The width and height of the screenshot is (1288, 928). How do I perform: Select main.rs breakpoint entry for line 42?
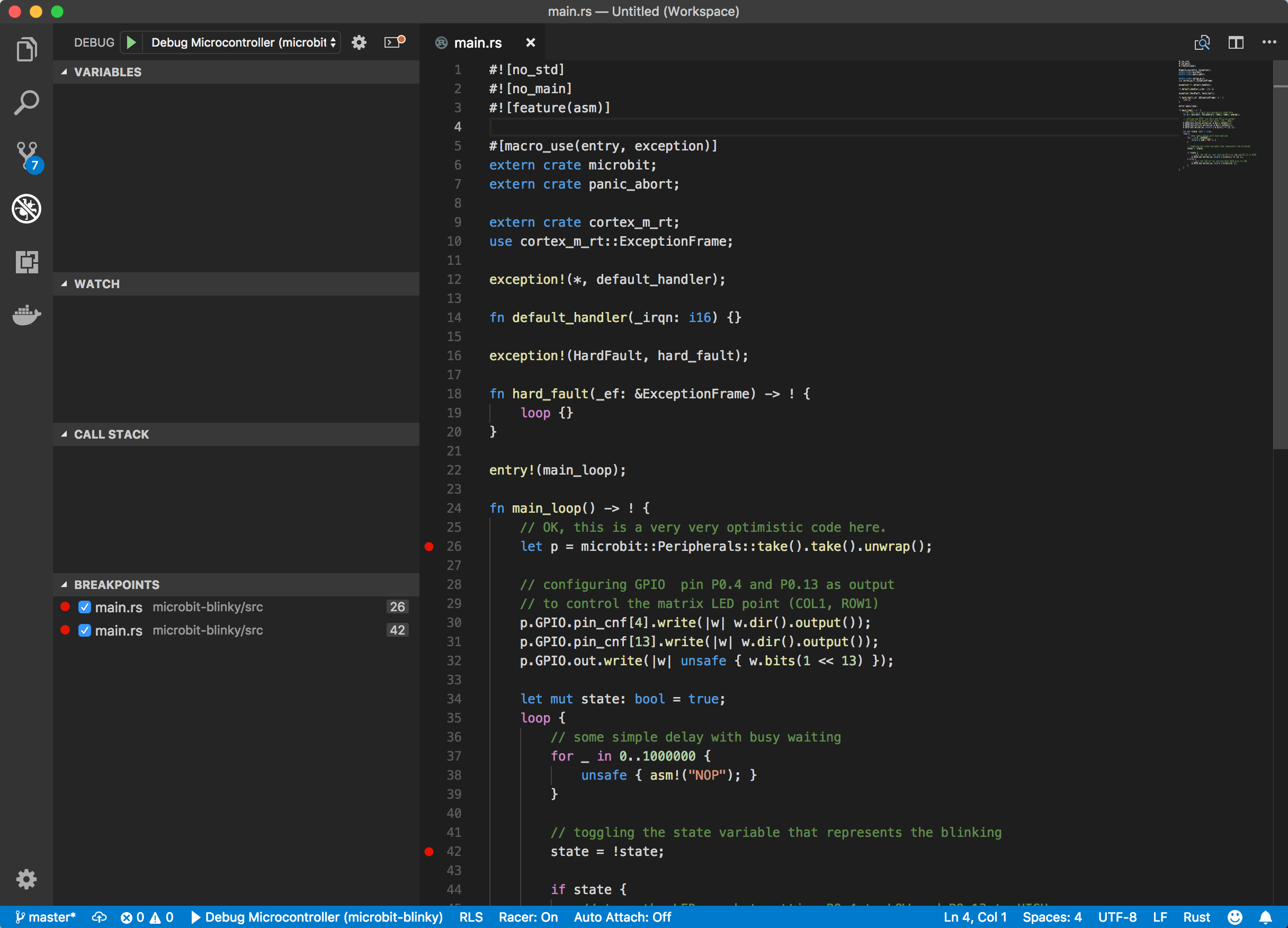pos(236,630)
